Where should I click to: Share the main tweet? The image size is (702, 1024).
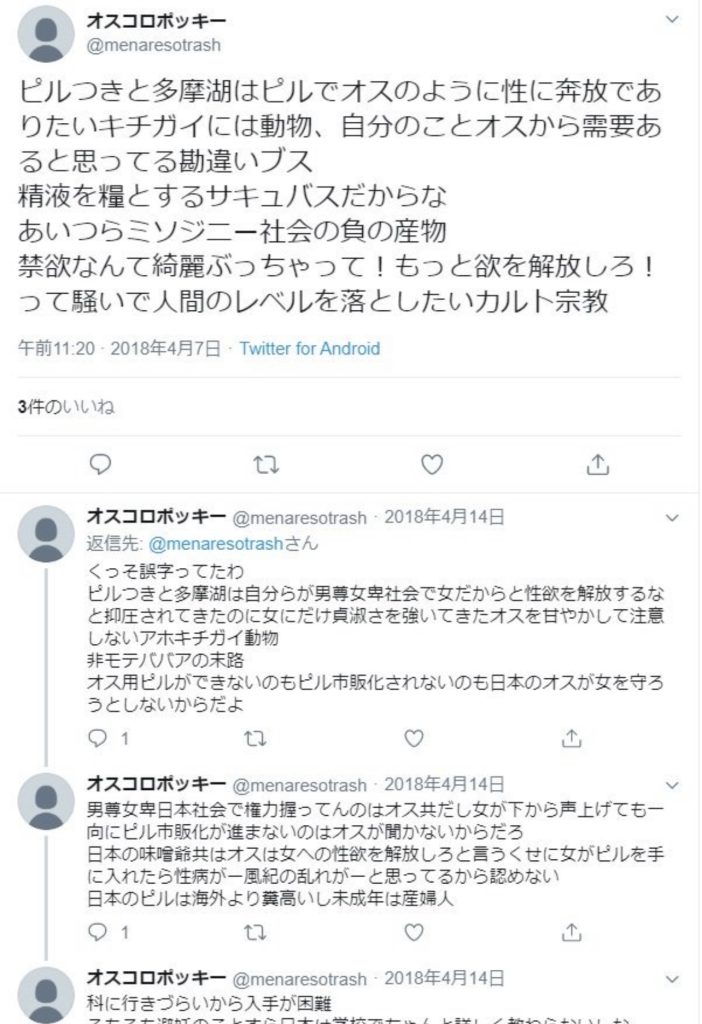tap(597, 464)
